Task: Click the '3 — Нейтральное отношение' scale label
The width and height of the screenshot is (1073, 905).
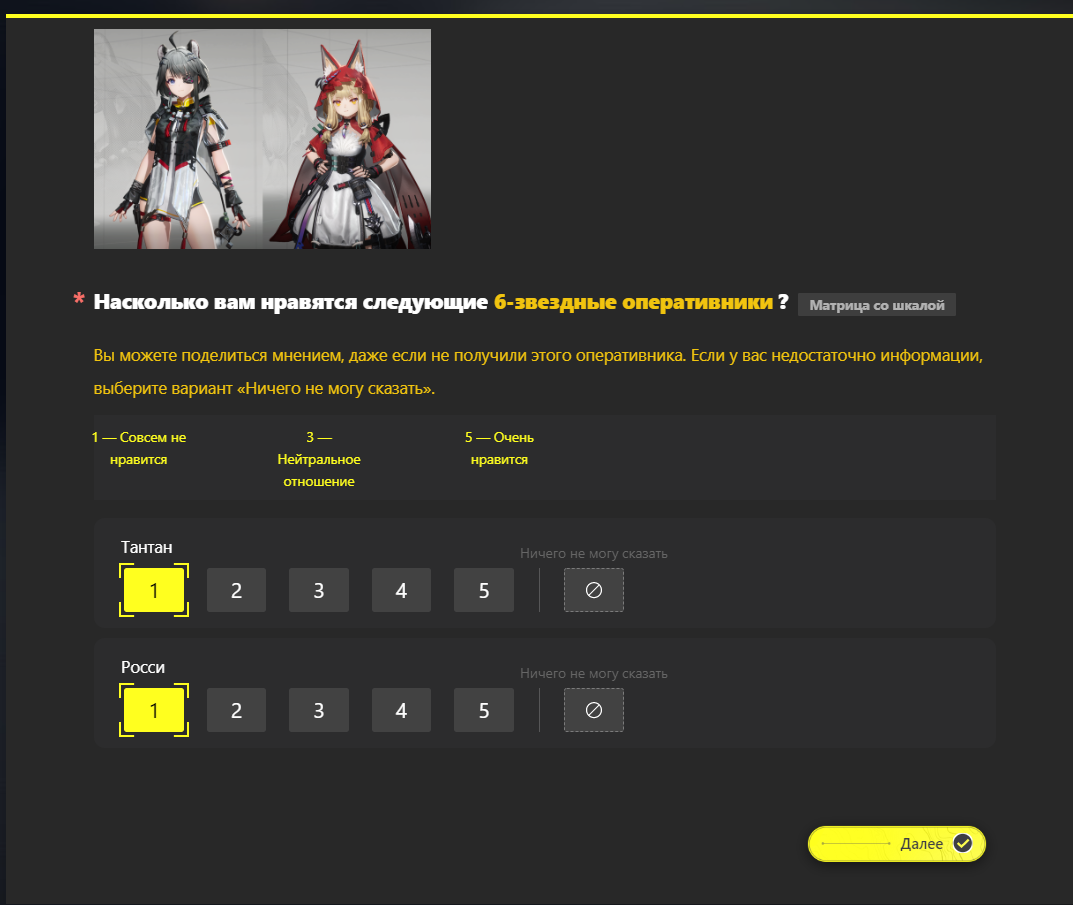Action: click(319, 459)
